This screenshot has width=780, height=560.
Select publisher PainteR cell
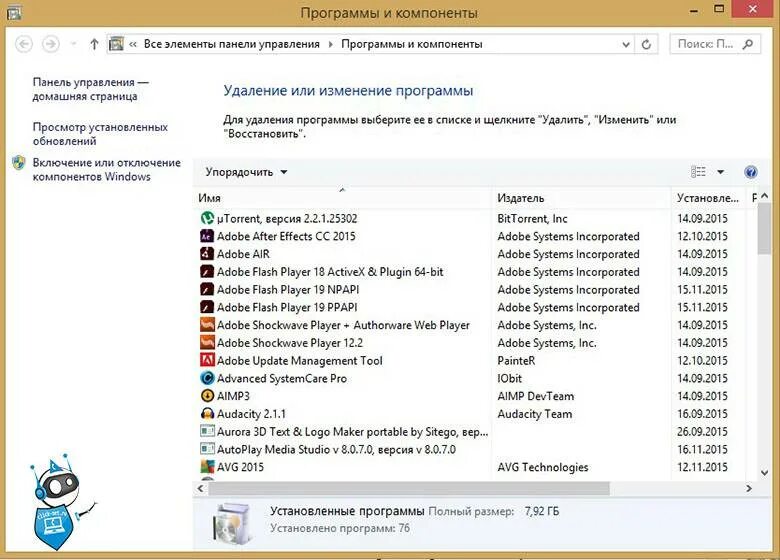[516, 361]
